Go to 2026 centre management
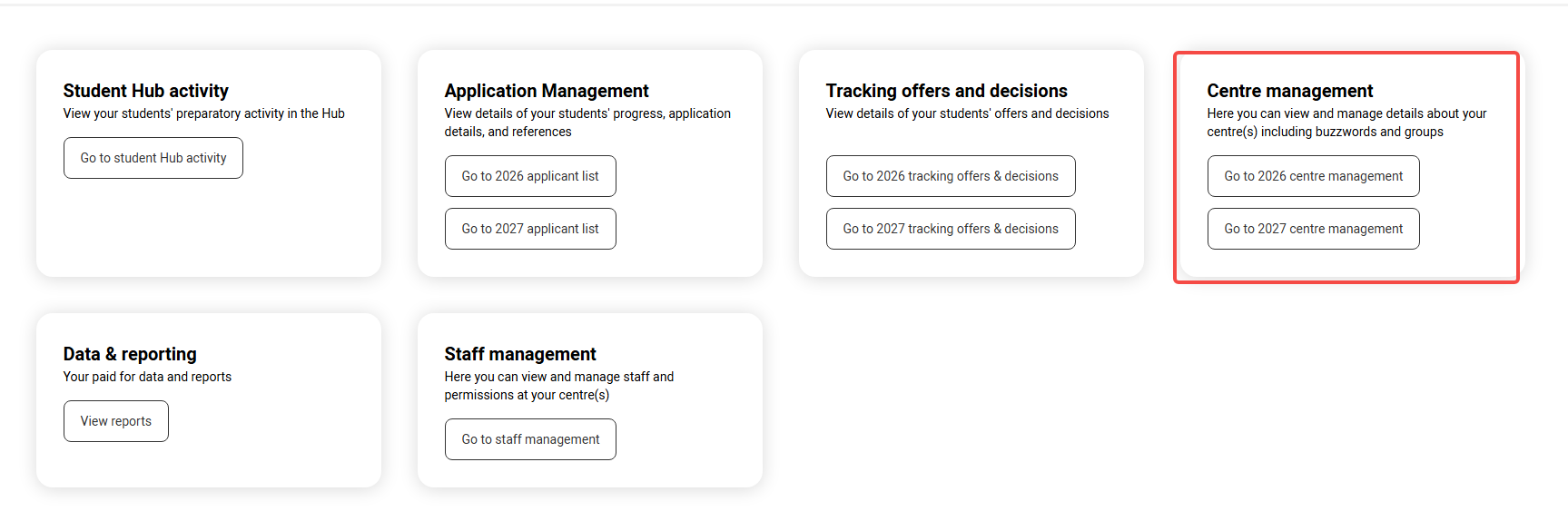Image resolution: width=1568 pixels, height=531 pixels. [1314, 176]
